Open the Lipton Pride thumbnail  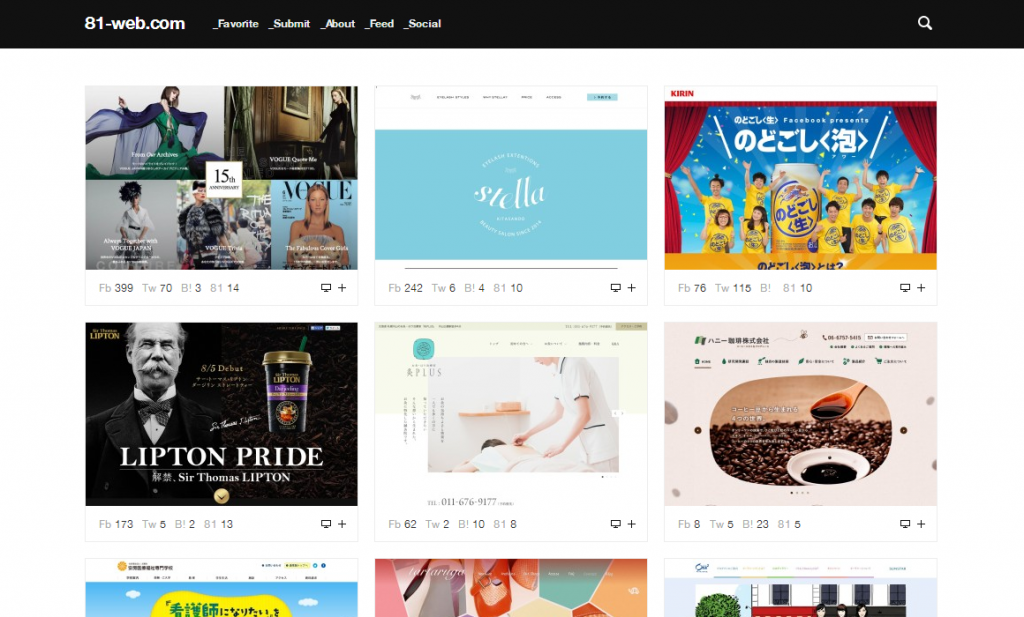221,414
